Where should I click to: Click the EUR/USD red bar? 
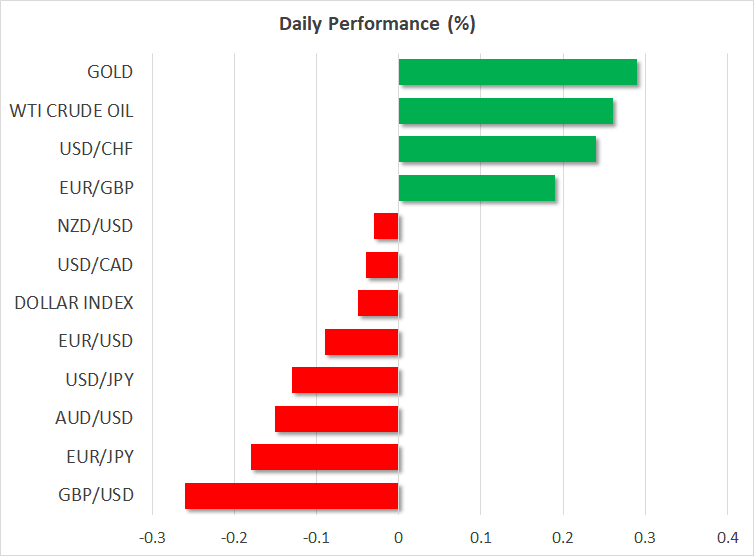[x=362, y=342]
